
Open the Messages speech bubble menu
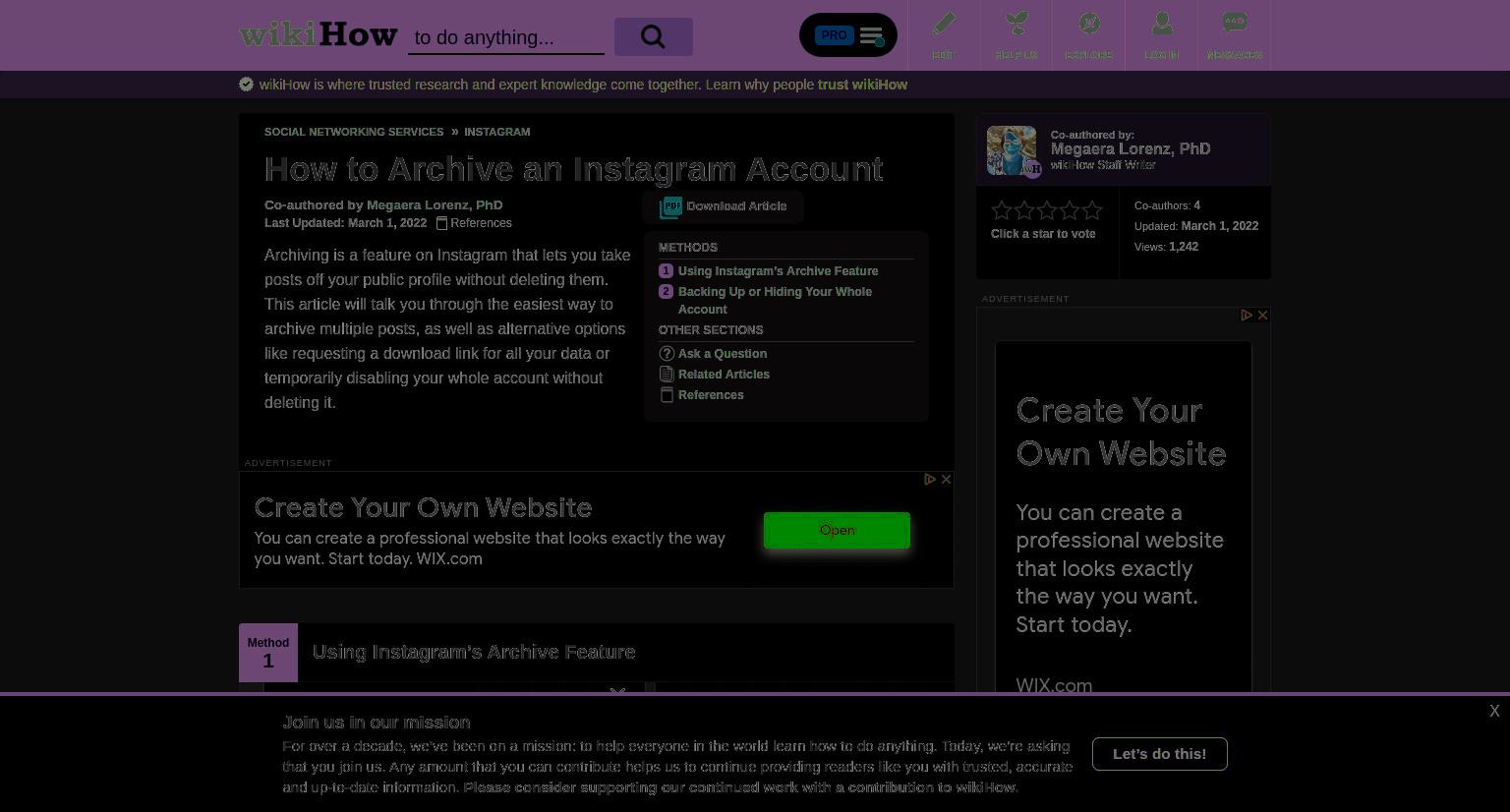coord(1235,34)
